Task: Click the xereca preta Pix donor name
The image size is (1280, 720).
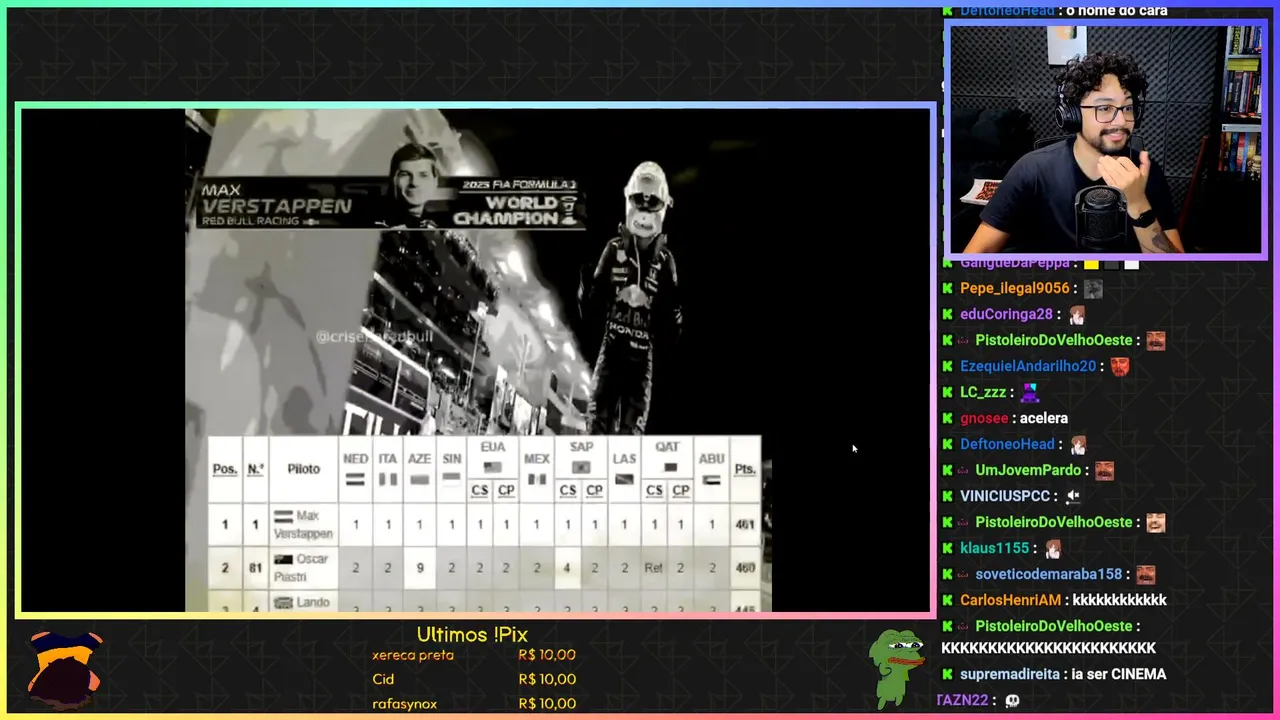Action: pyautogui.click(x=413, y=655)
